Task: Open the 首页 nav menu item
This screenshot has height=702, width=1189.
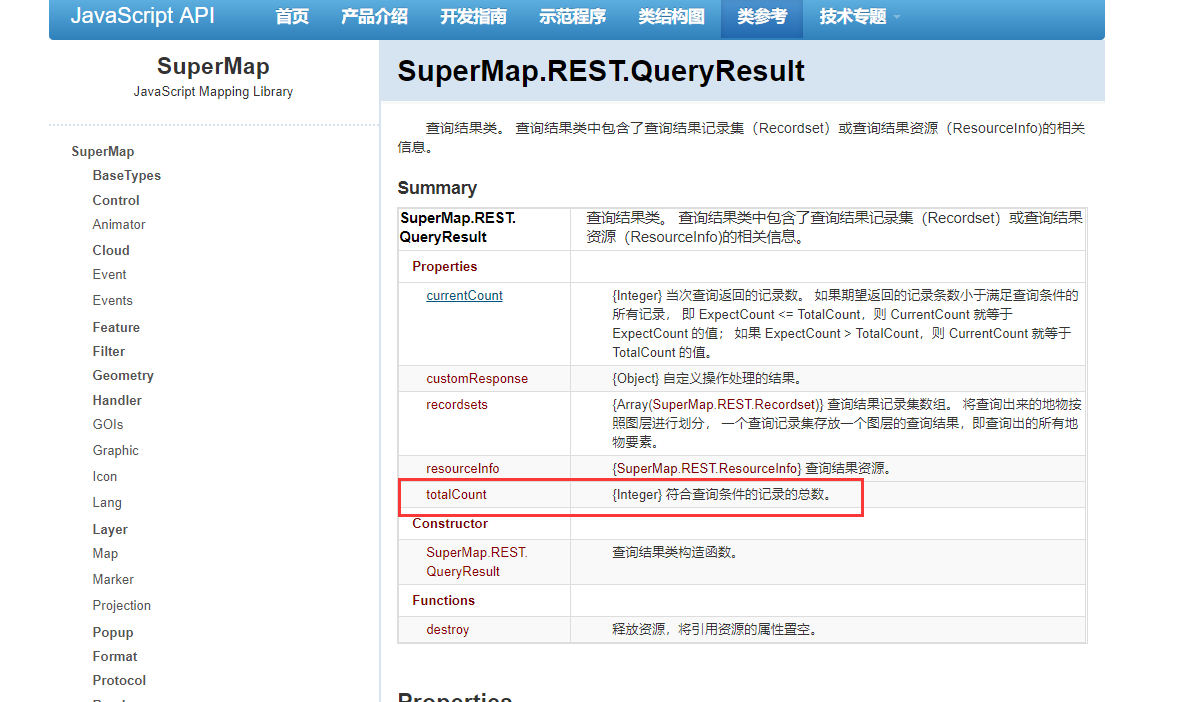Action: [292, 16]
